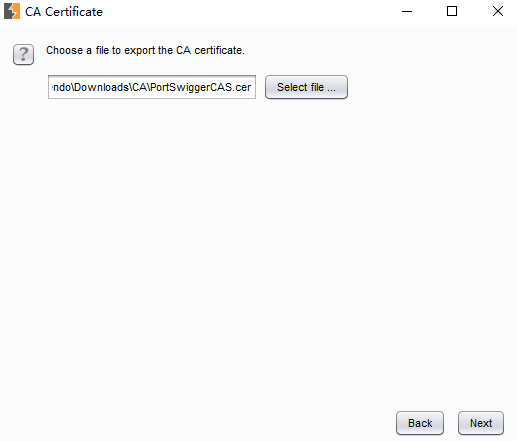Minimize the CA Certificate window
Screen dimensions: 517x441
pos(407,12)
